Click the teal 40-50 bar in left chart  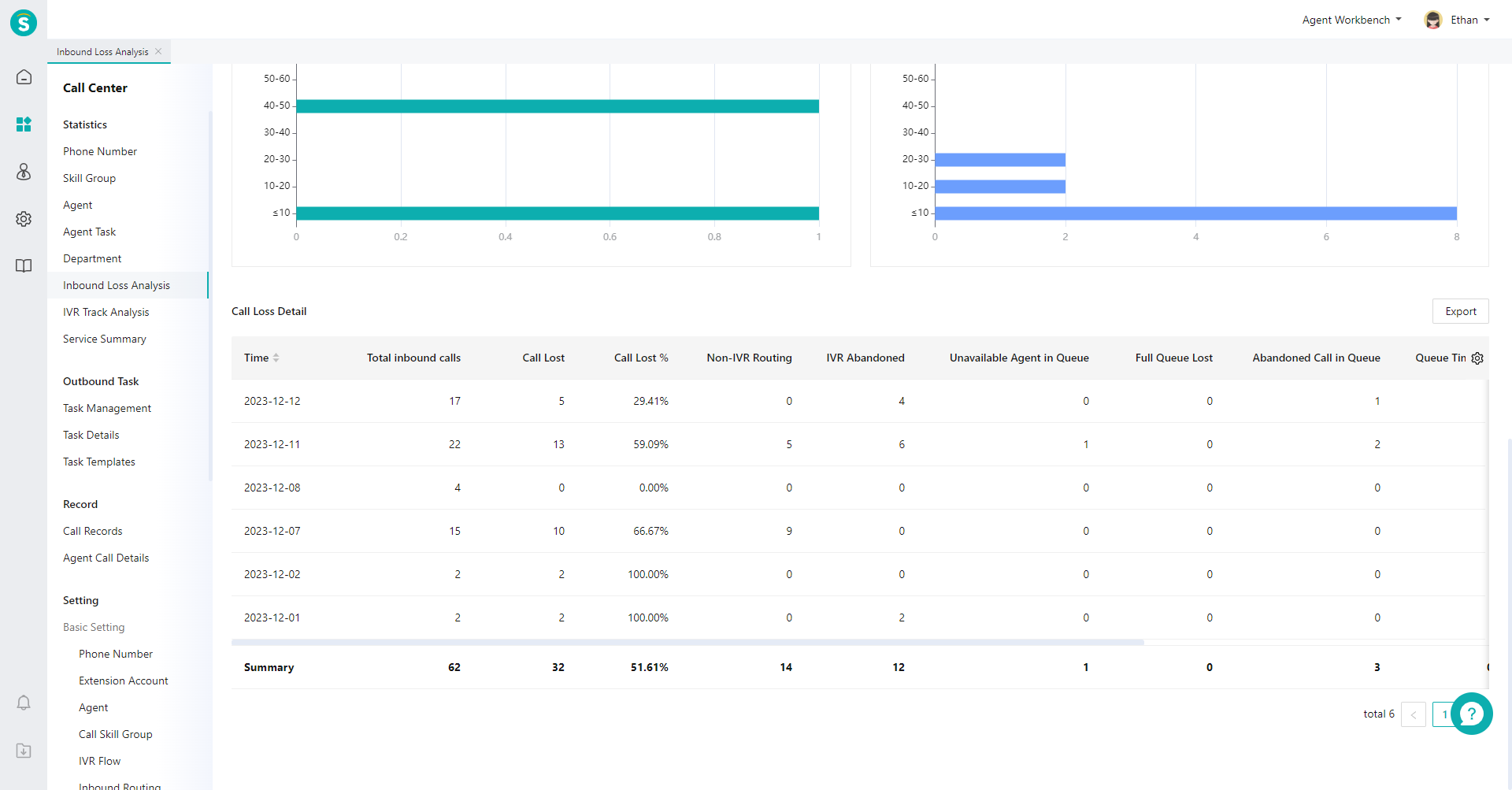pos(558,106)
